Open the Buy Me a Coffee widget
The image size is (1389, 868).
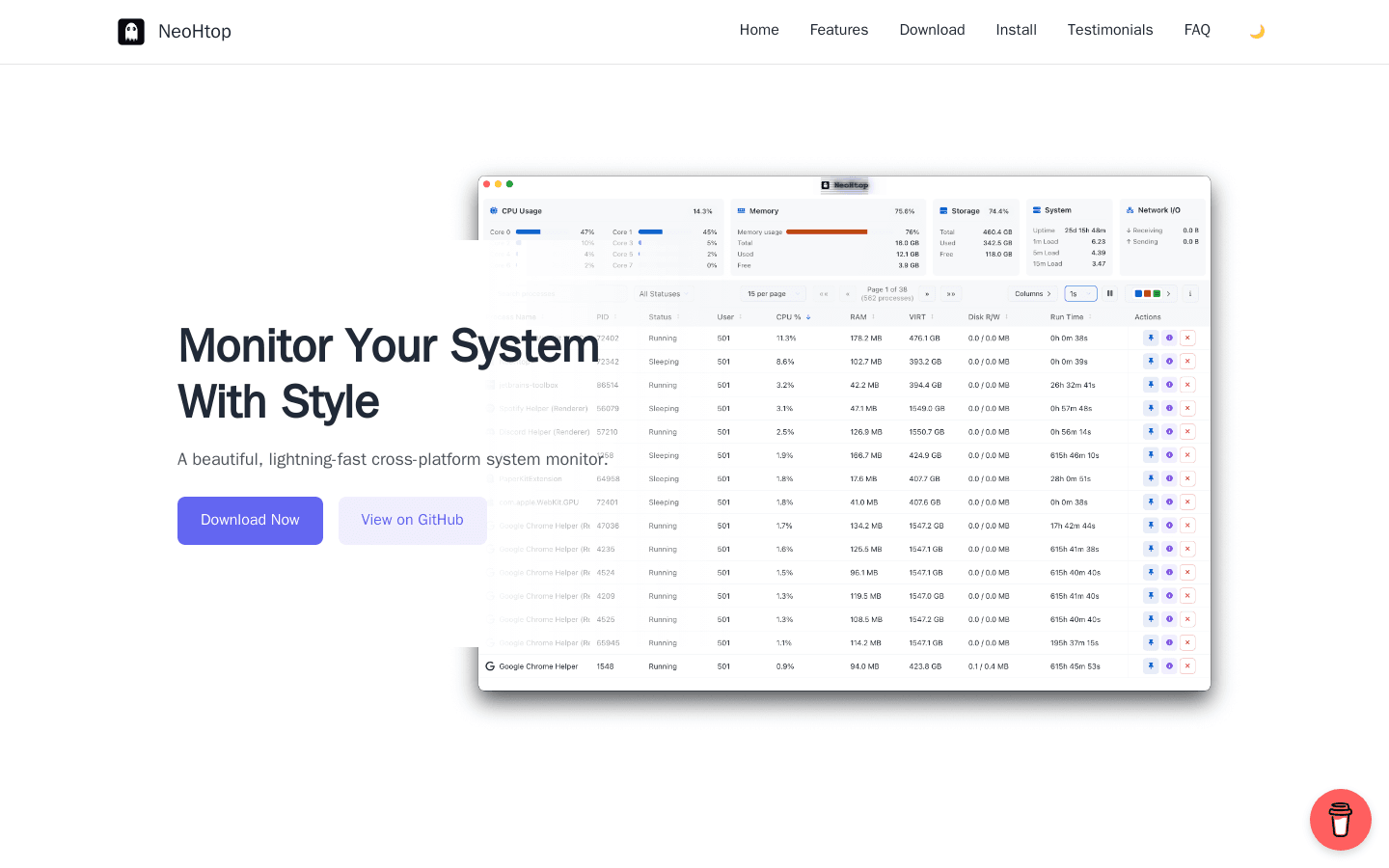click(x=1341, y=820)
